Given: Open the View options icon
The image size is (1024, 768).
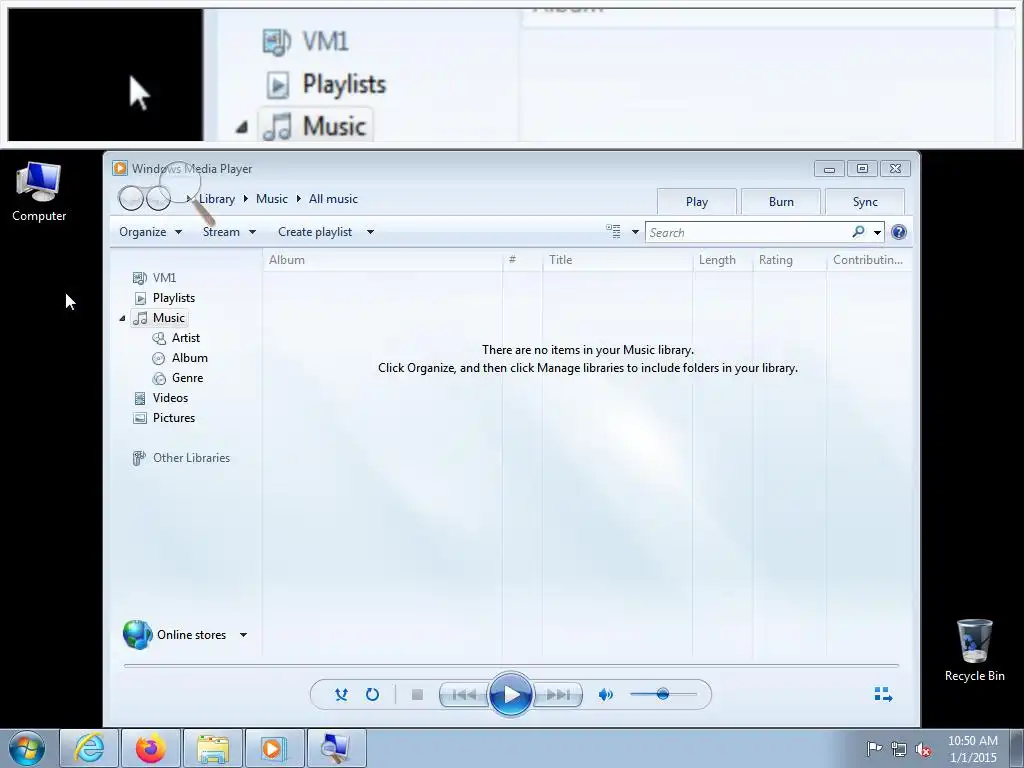Looking at the screenshot, I should pyautogui.click(x=613, y=231).
